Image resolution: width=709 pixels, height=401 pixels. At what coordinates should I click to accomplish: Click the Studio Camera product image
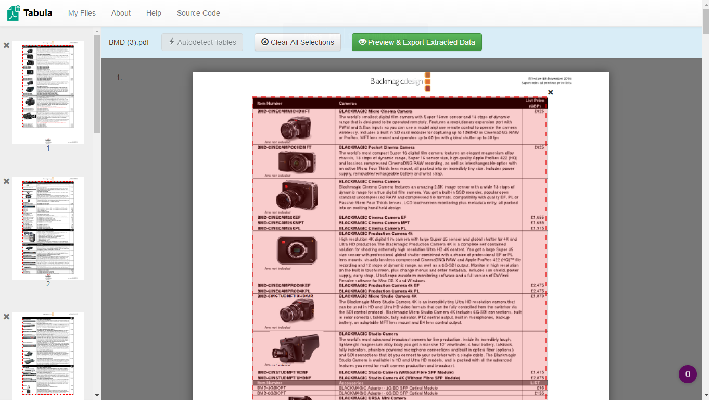point(296,348)
